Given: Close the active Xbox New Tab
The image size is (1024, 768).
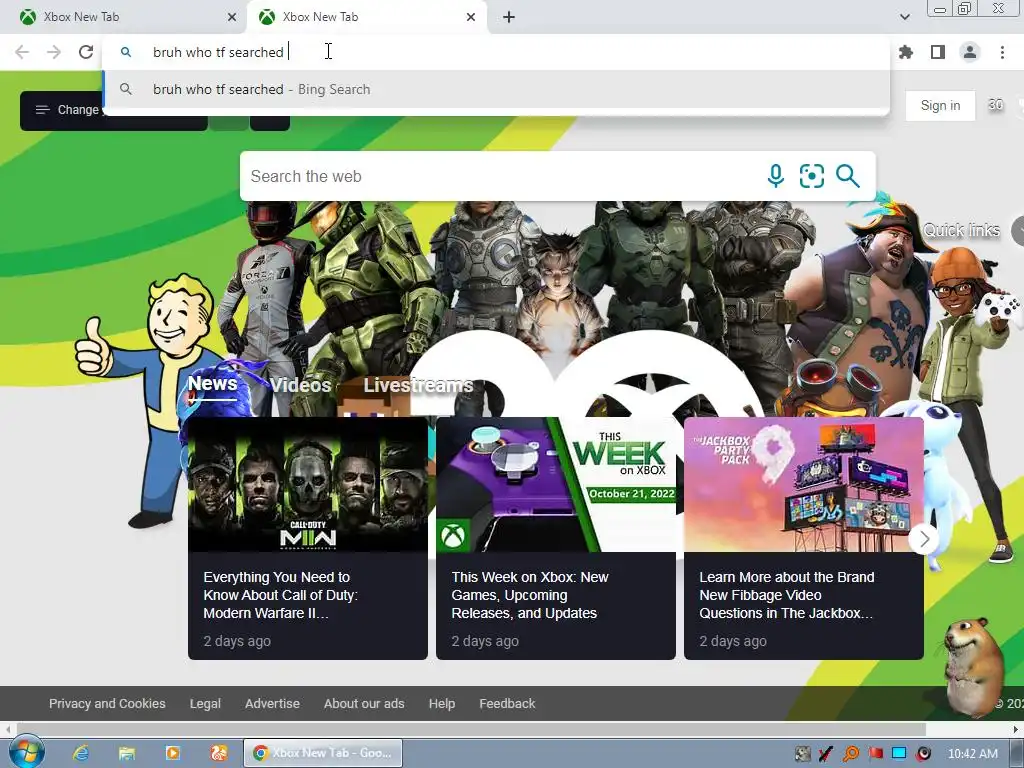Looking at the screenshot, I should pyautogui.click(x=471, y=17).
